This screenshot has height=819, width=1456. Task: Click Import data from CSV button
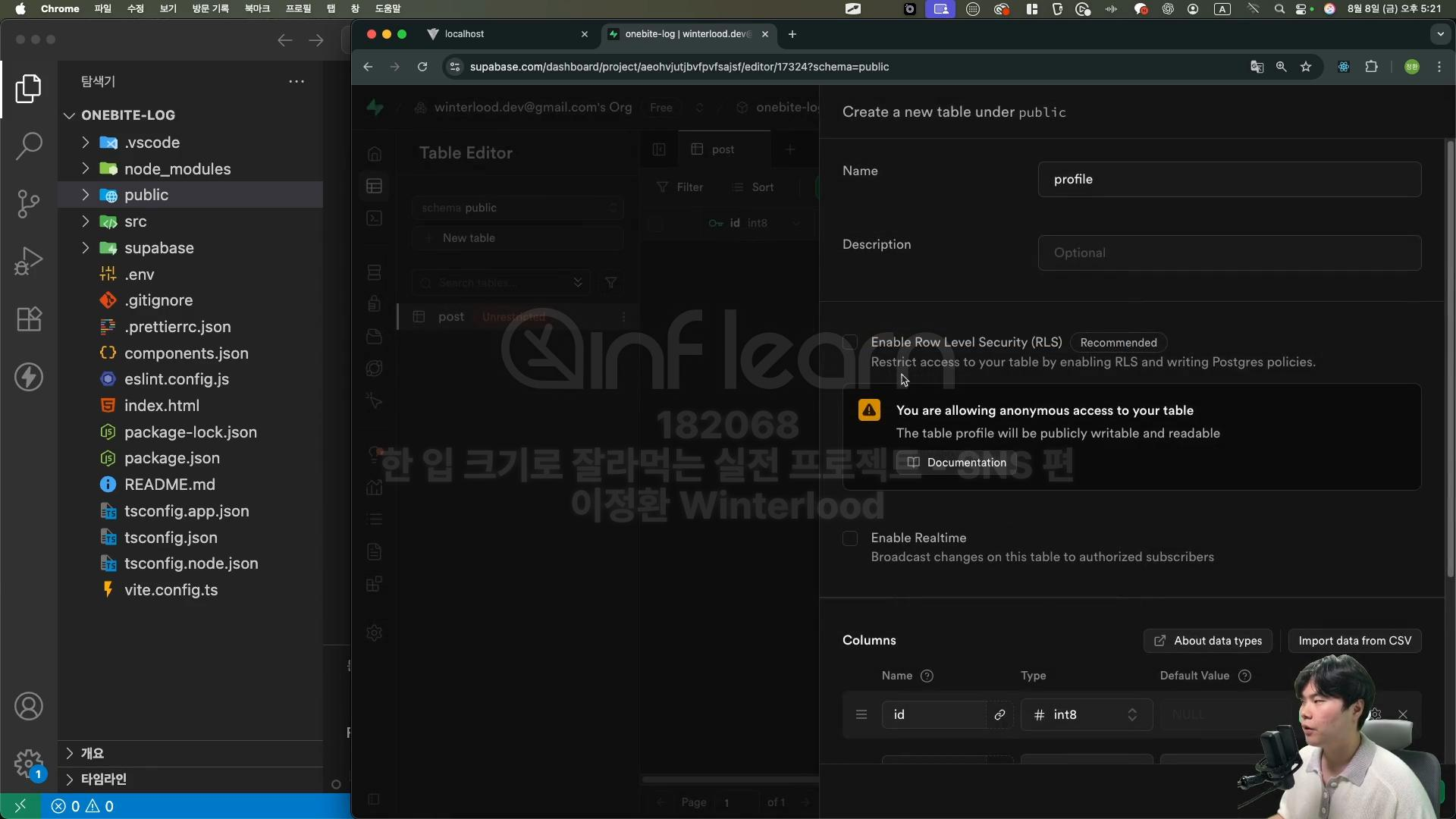pos(1354,641)
